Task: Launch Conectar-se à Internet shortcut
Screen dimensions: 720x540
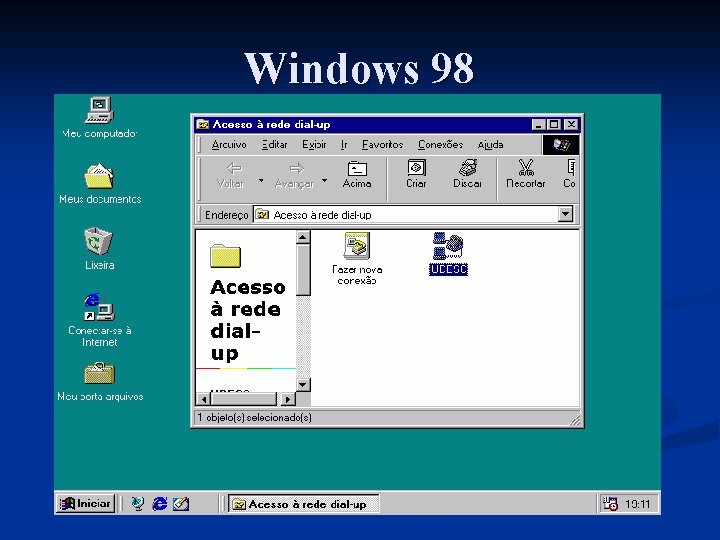Action: [99, 307]
